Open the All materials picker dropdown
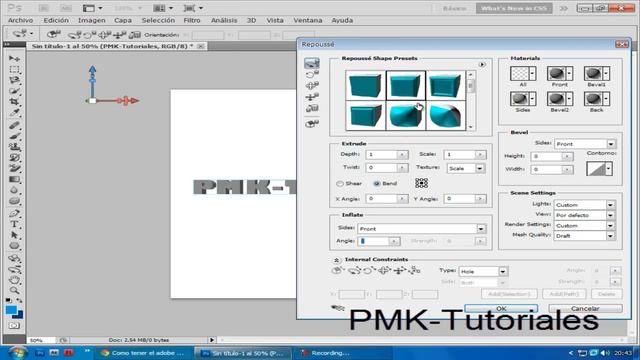 coord(532,73)
